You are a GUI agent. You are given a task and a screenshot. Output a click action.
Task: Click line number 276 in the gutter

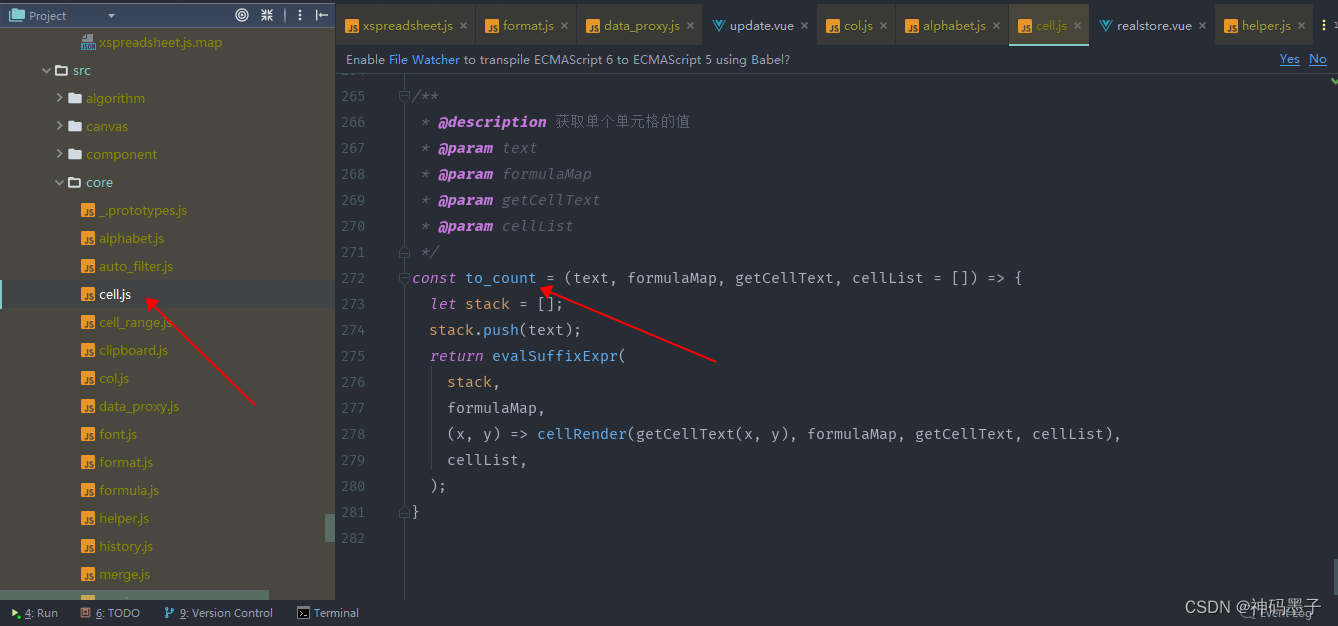click(x=353, y=382)
